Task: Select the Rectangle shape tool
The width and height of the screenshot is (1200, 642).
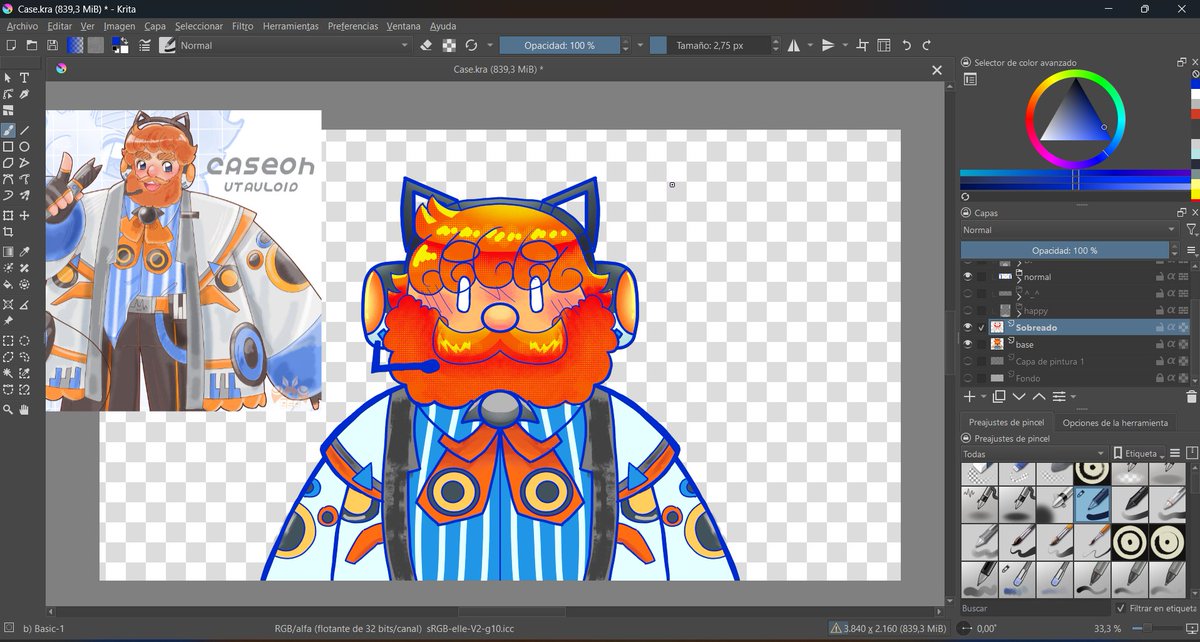Action: tap(8, 146)
